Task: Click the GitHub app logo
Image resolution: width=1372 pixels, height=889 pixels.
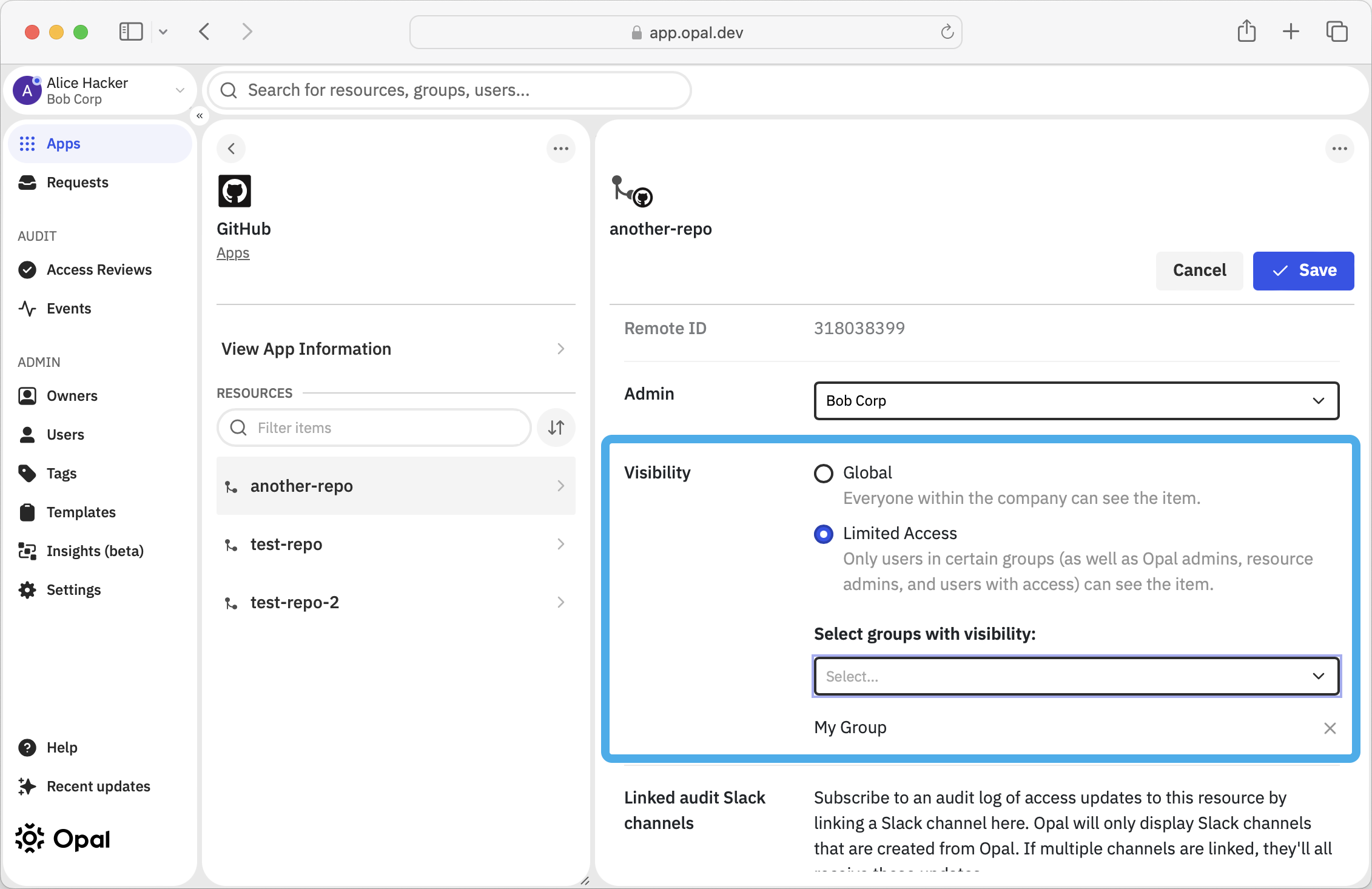Action: tap(235, 191)
